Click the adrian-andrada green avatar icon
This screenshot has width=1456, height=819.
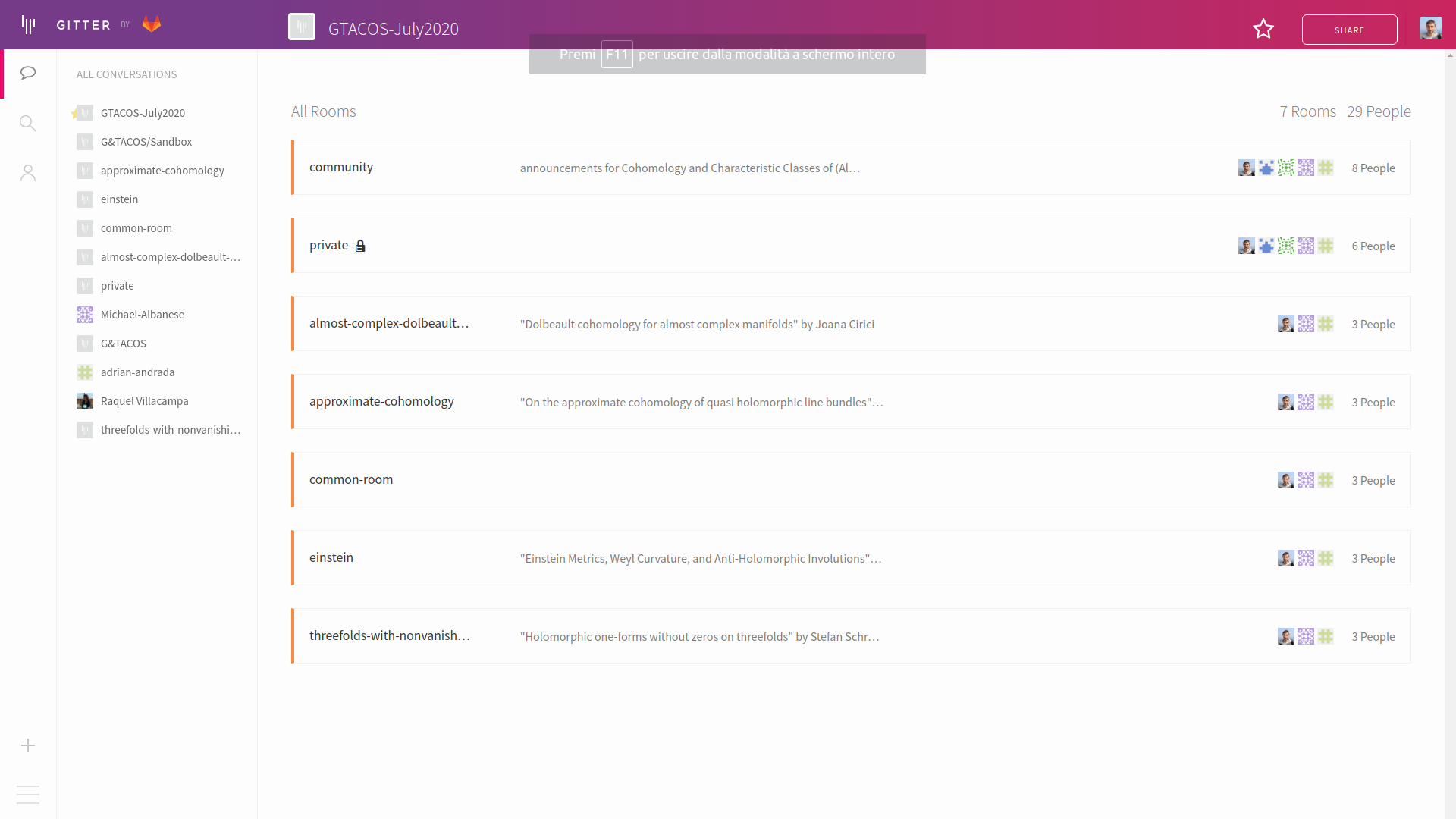click(x=85, y=372)
